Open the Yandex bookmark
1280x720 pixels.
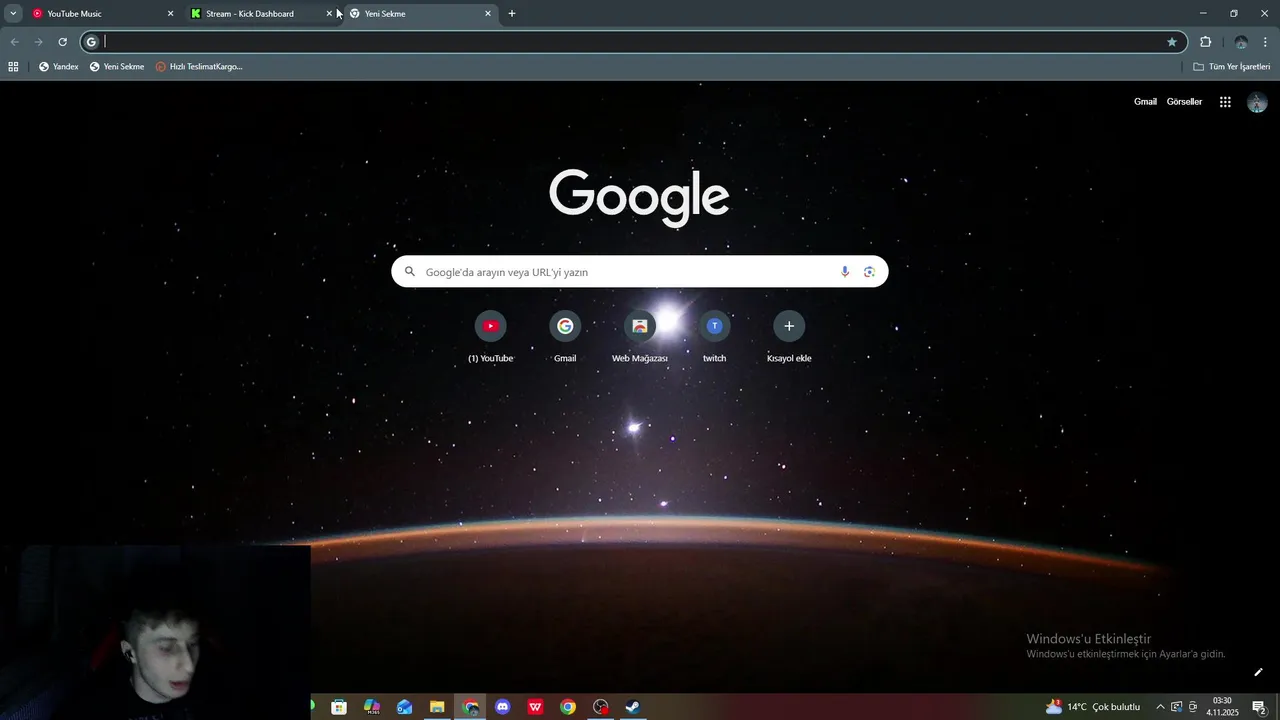tap(58, 67)
